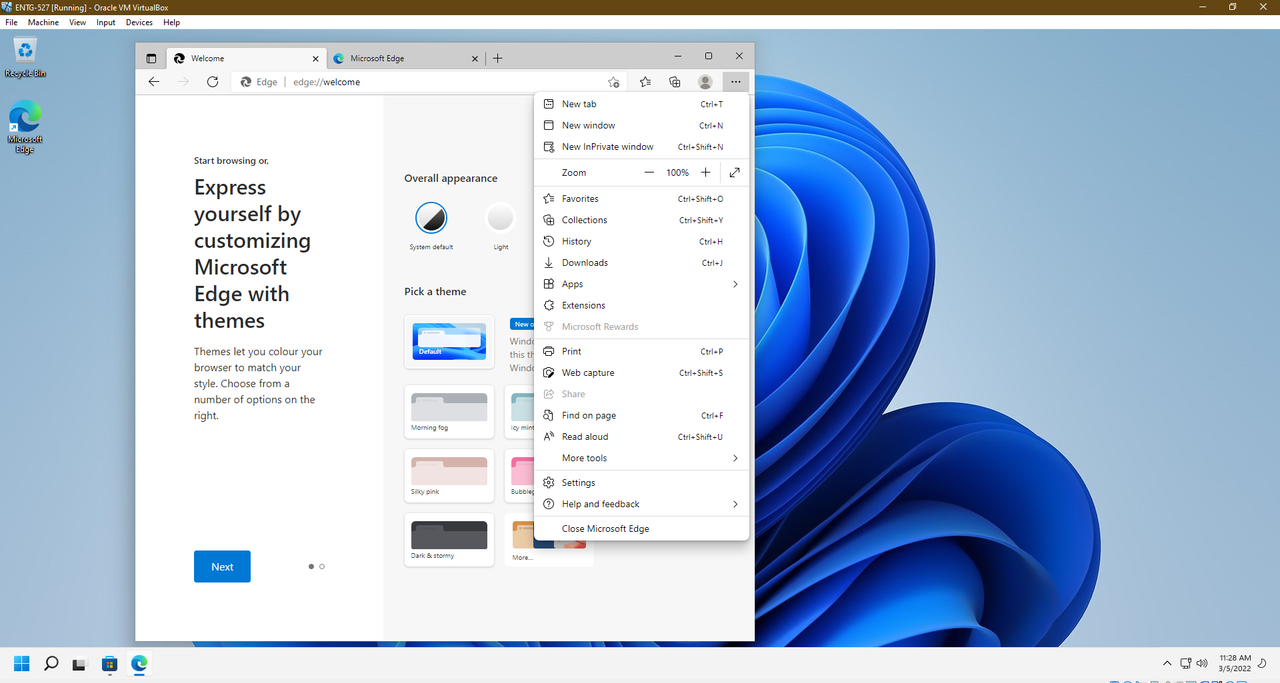The width and height of the screenshot is (1280, 683).
Task: Click the second page indicator dot
Action: click(x=322, y=566)
